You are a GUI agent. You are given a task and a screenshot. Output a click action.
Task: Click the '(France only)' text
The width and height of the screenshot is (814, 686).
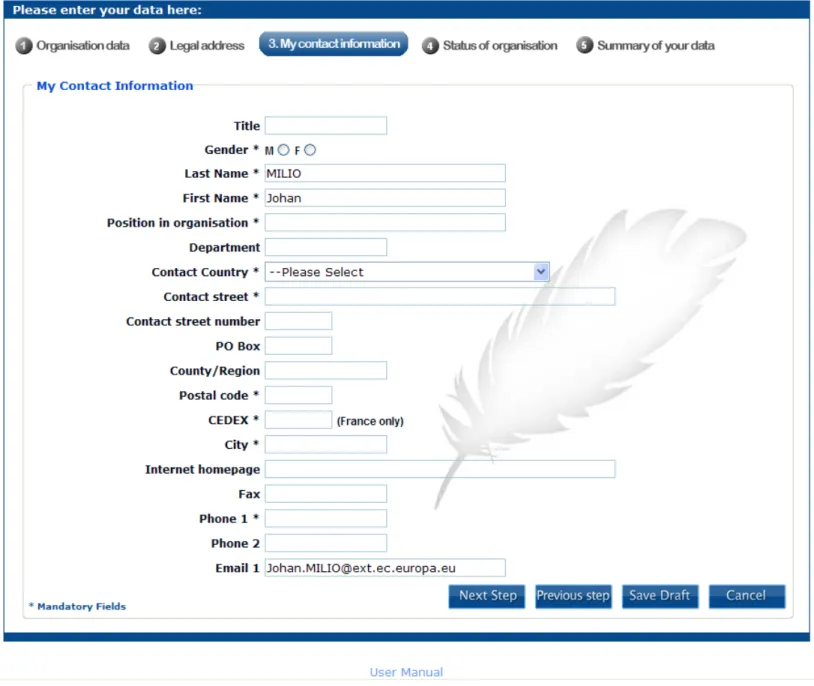coord(370,421)
